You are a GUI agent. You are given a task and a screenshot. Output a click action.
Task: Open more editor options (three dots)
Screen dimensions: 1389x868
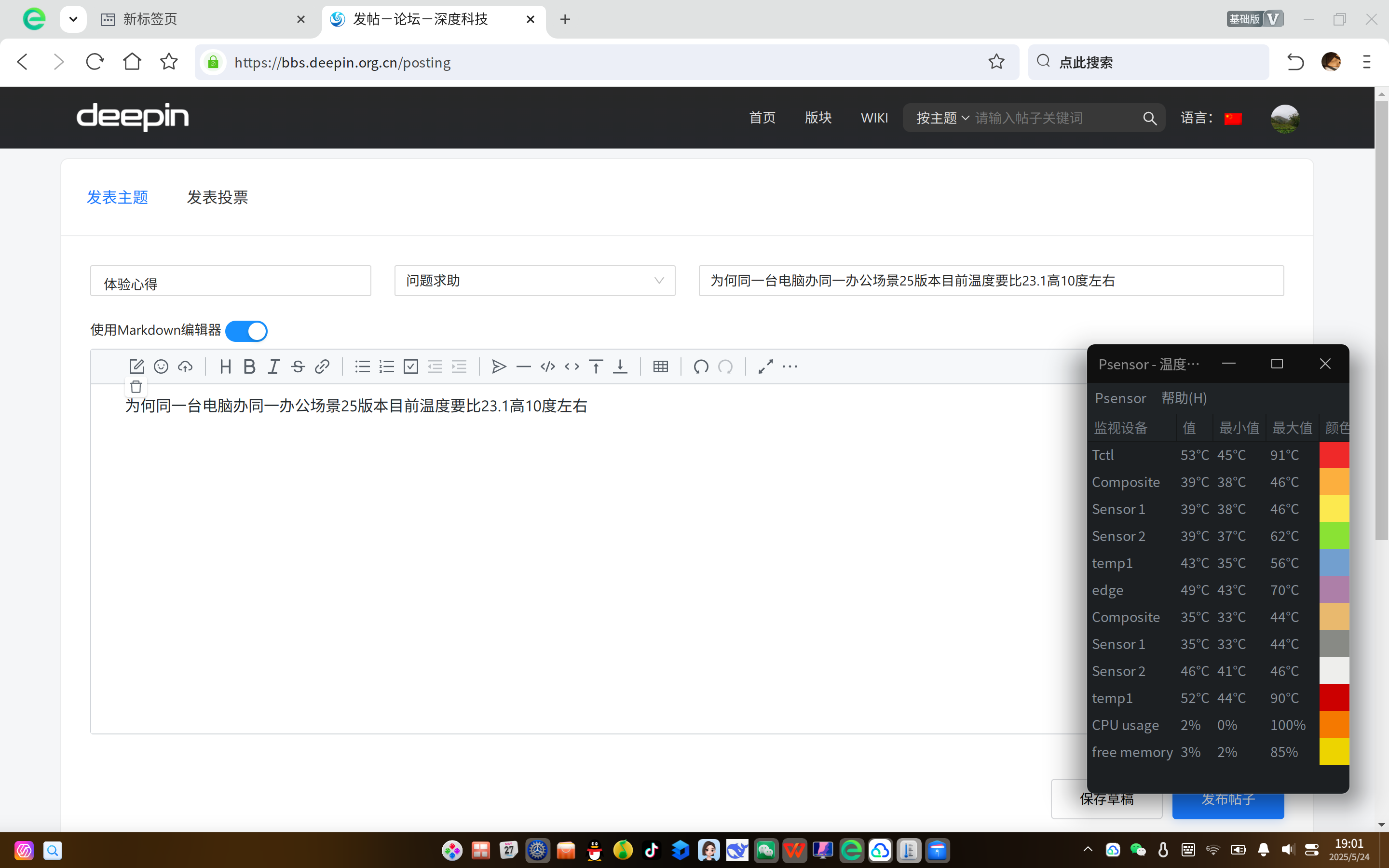[790, 366]
